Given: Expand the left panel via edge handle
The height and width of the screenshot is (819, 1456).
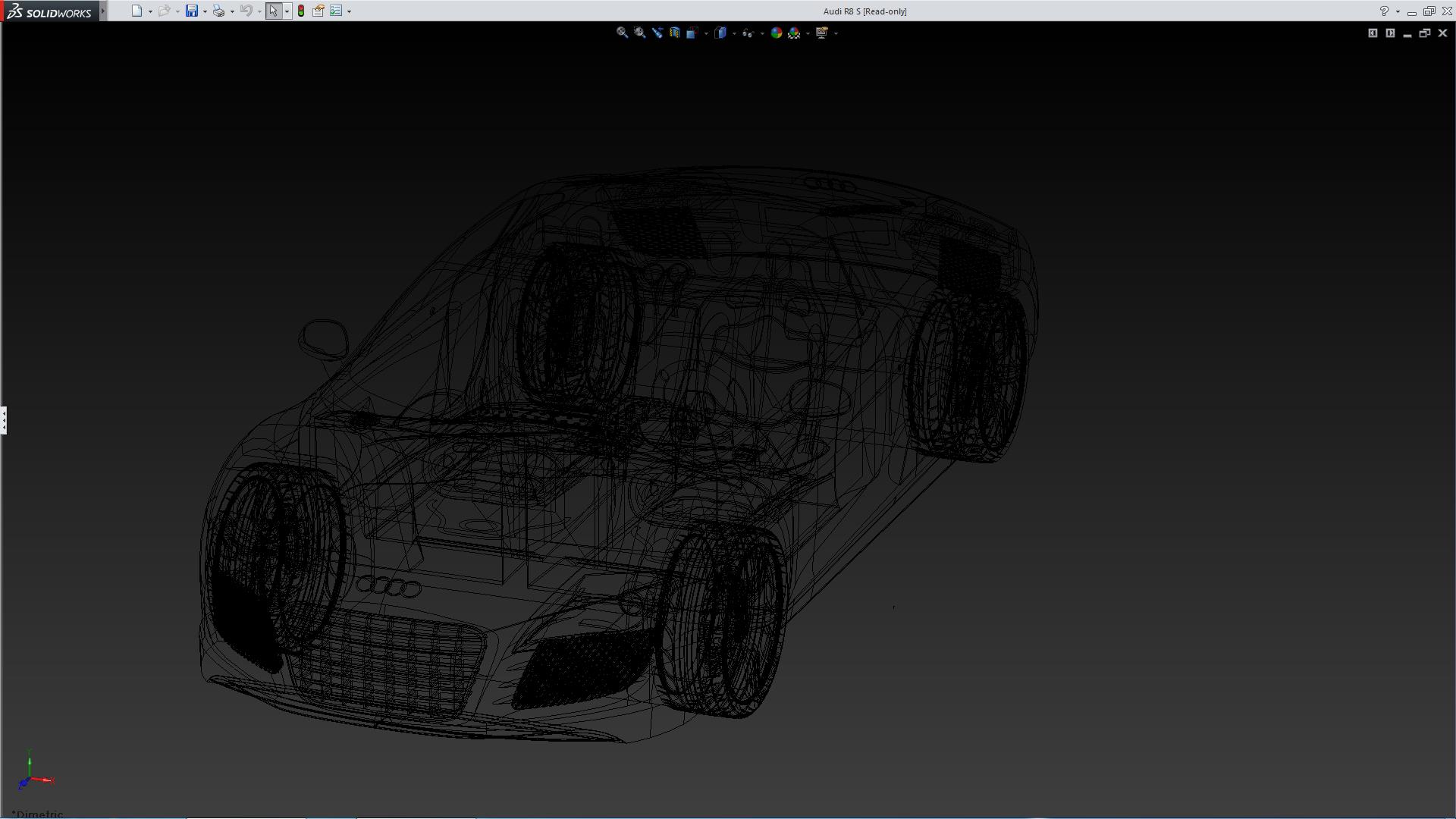Looking at the screenshot, I should 4,420.
